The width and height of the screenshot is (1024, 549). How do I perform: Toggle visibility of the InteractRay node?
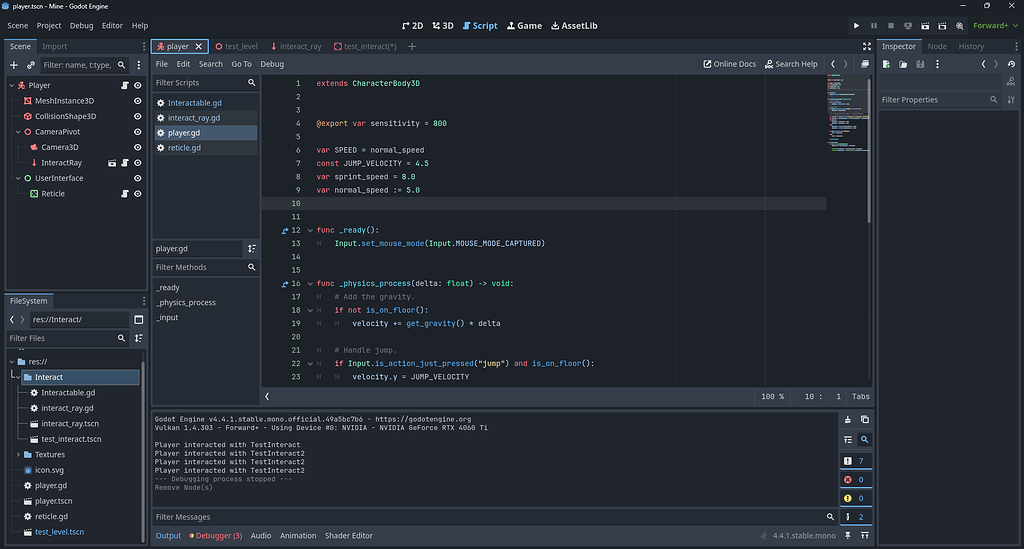(138, 163)
